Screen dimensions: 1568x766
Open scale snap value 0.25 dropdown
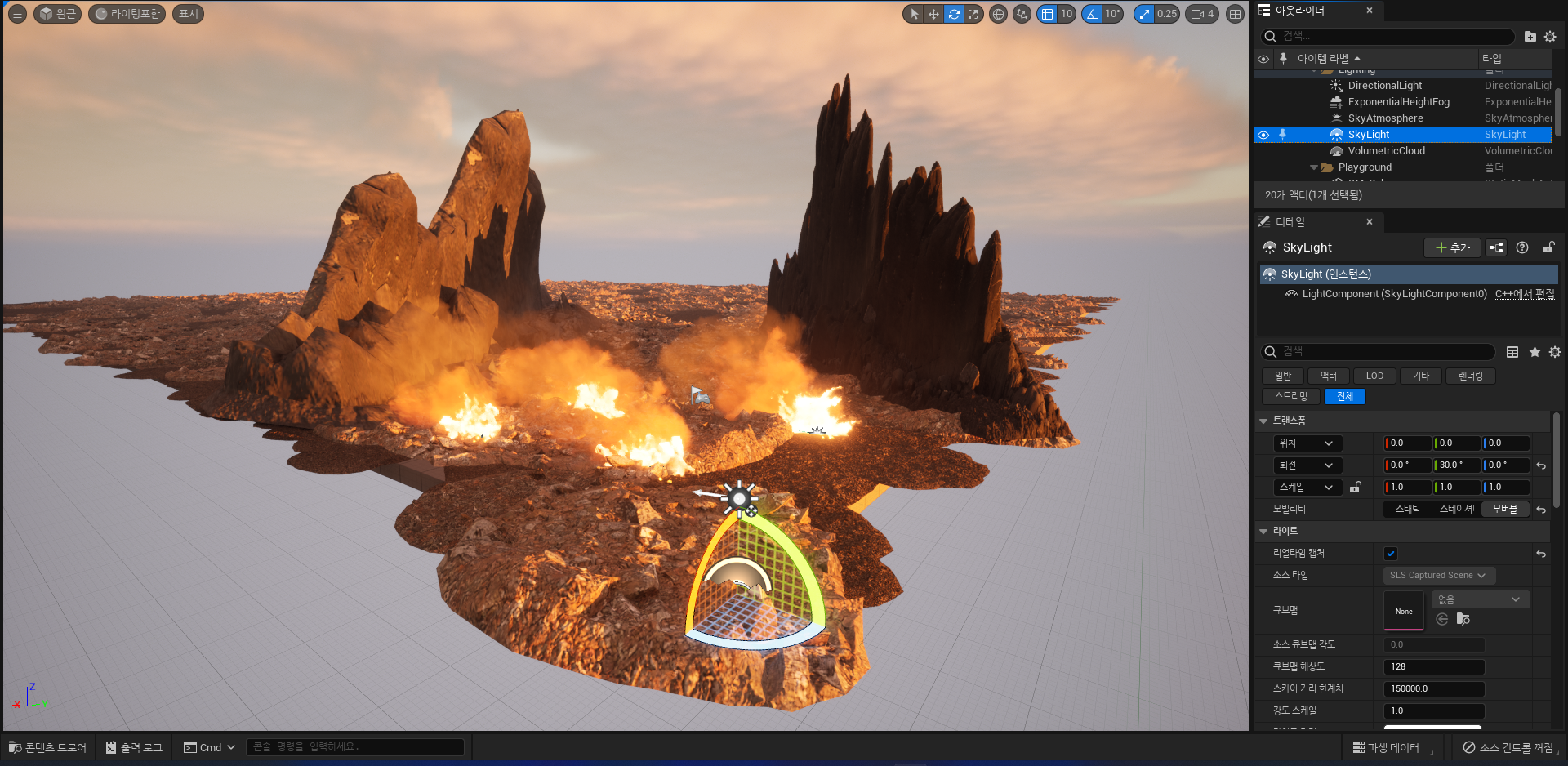point(1167,14)
